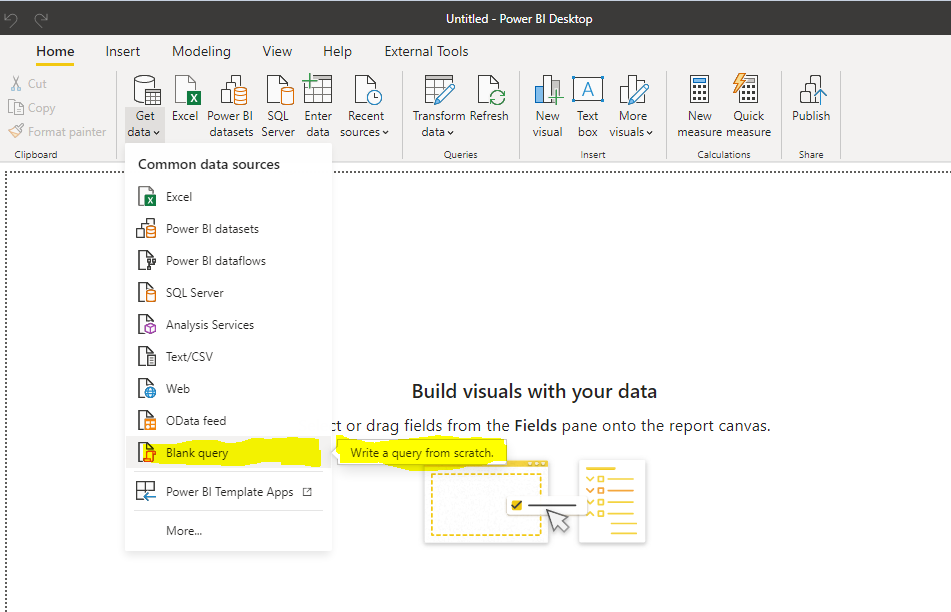951x612 pixels.
Task: Open the External Tools tab
Action: tap(426, 51)
